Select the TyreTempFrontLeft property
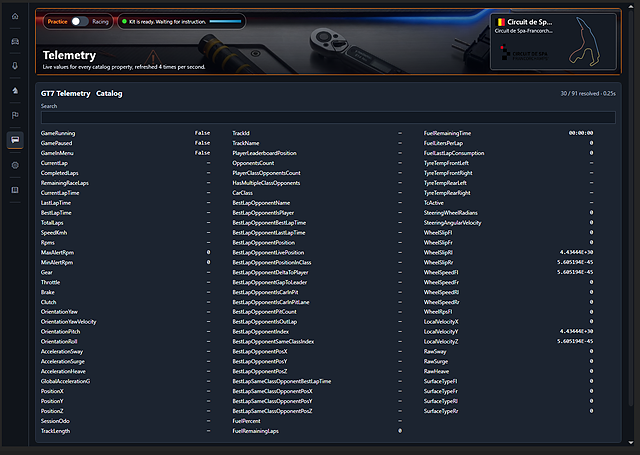Screen dimensions: 640x455 [446, 163]
